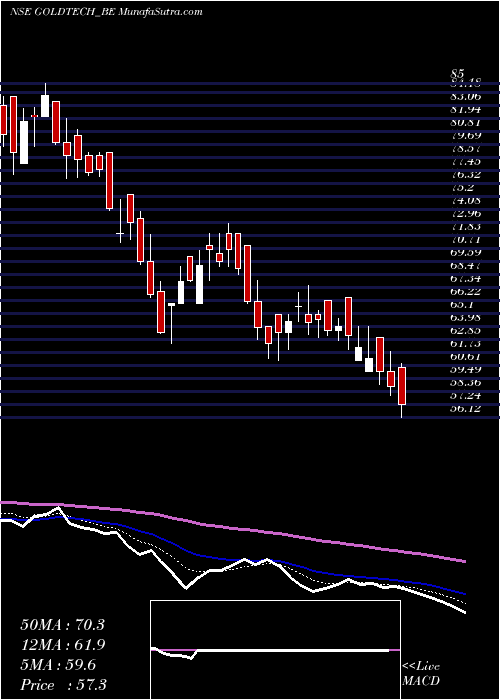Click the 74.08 price axis label

(466, 201)
